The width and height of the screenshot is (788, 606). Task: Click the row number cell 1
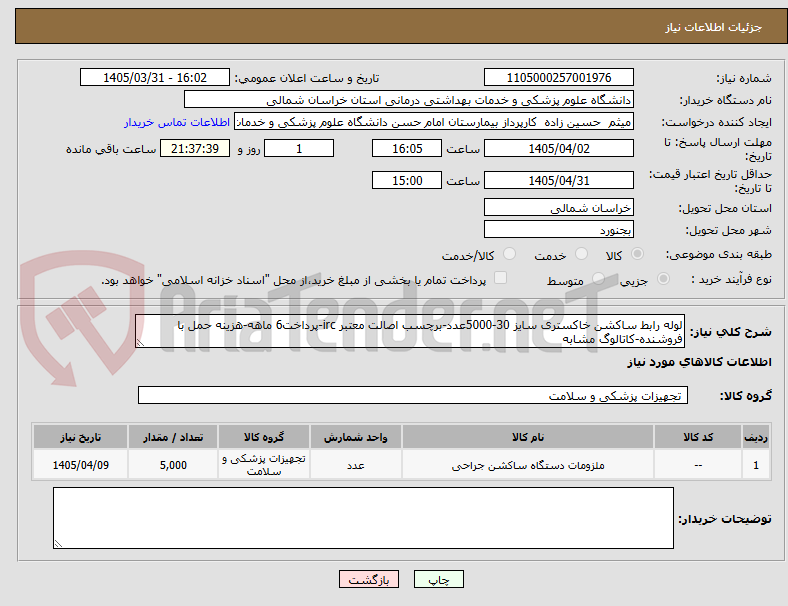click(755, 465)
